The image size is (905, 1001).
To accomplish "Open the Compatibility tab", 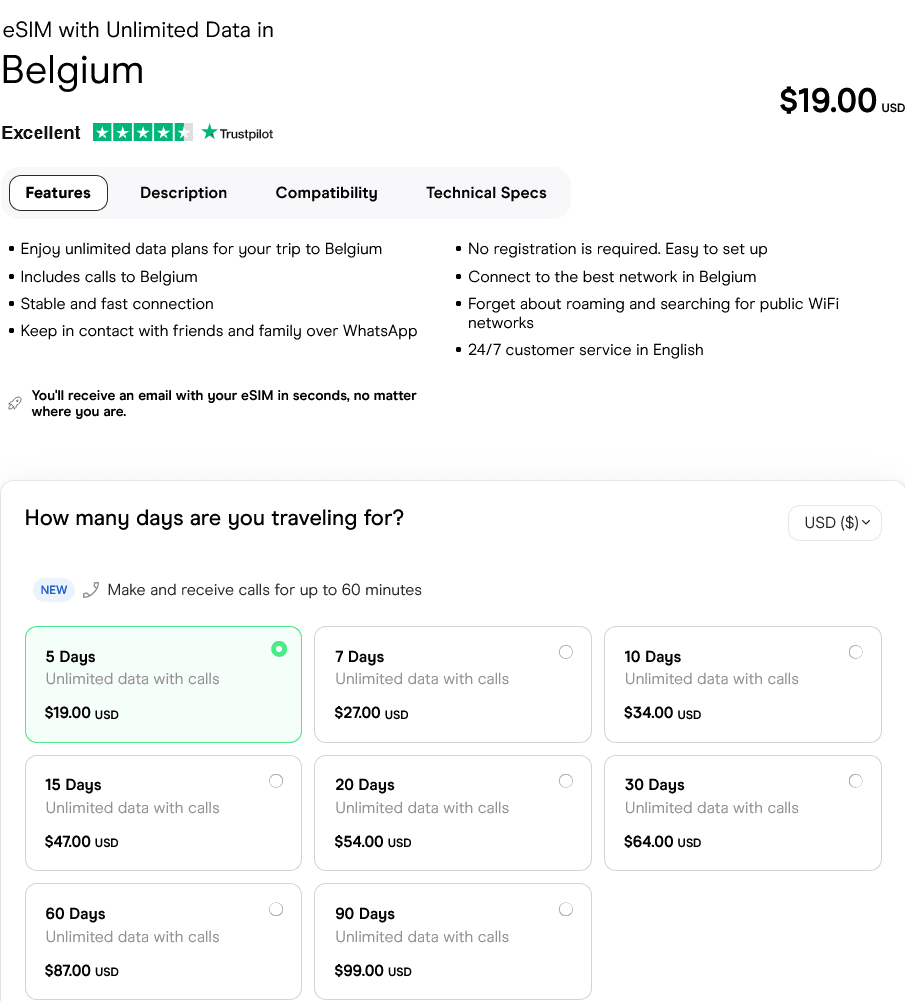I will tap(326, 193).
